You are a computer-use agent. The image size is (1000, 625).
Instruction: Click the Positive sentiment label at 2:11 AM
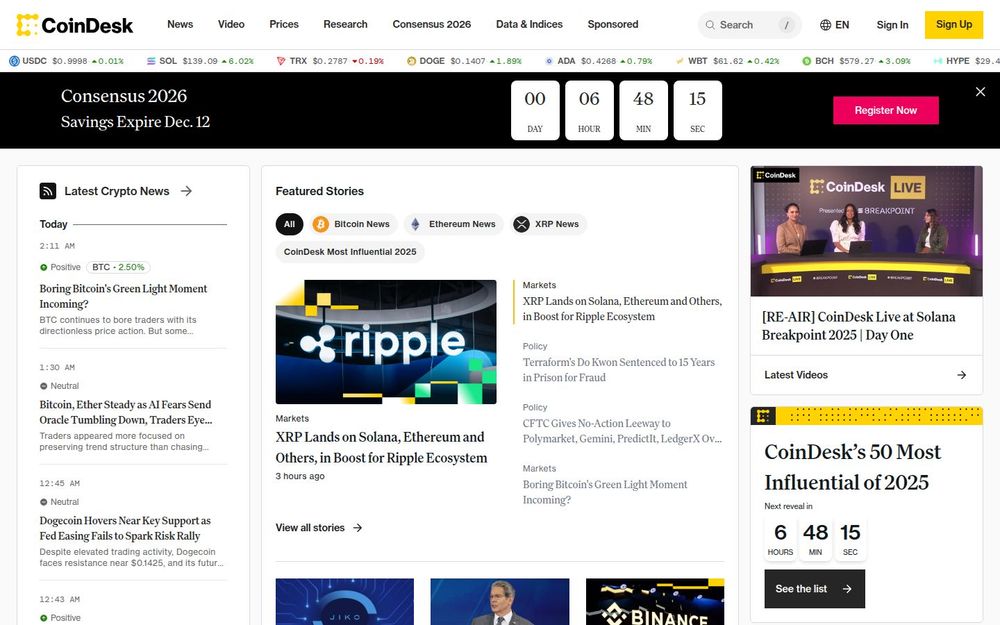[60, 267]
